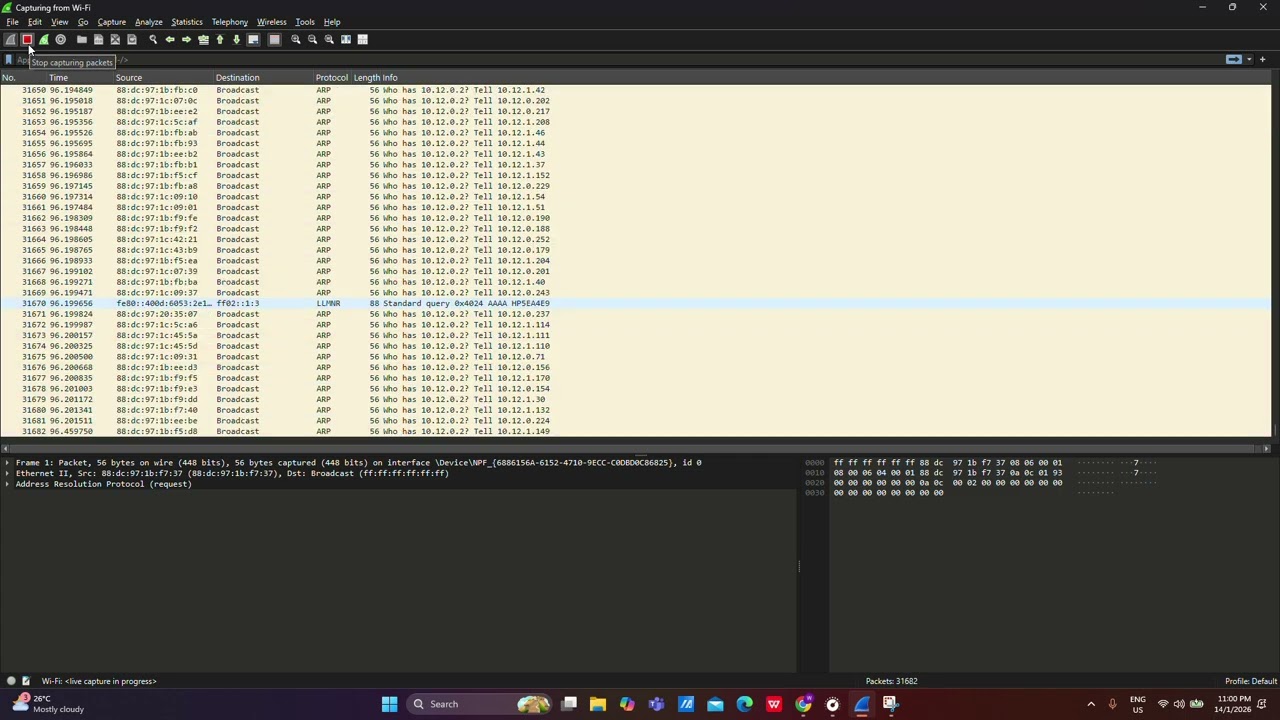This screenshot has height=720, width=1280.
Task: Open Google Chrome from taskbar
Action: [803, 704]
